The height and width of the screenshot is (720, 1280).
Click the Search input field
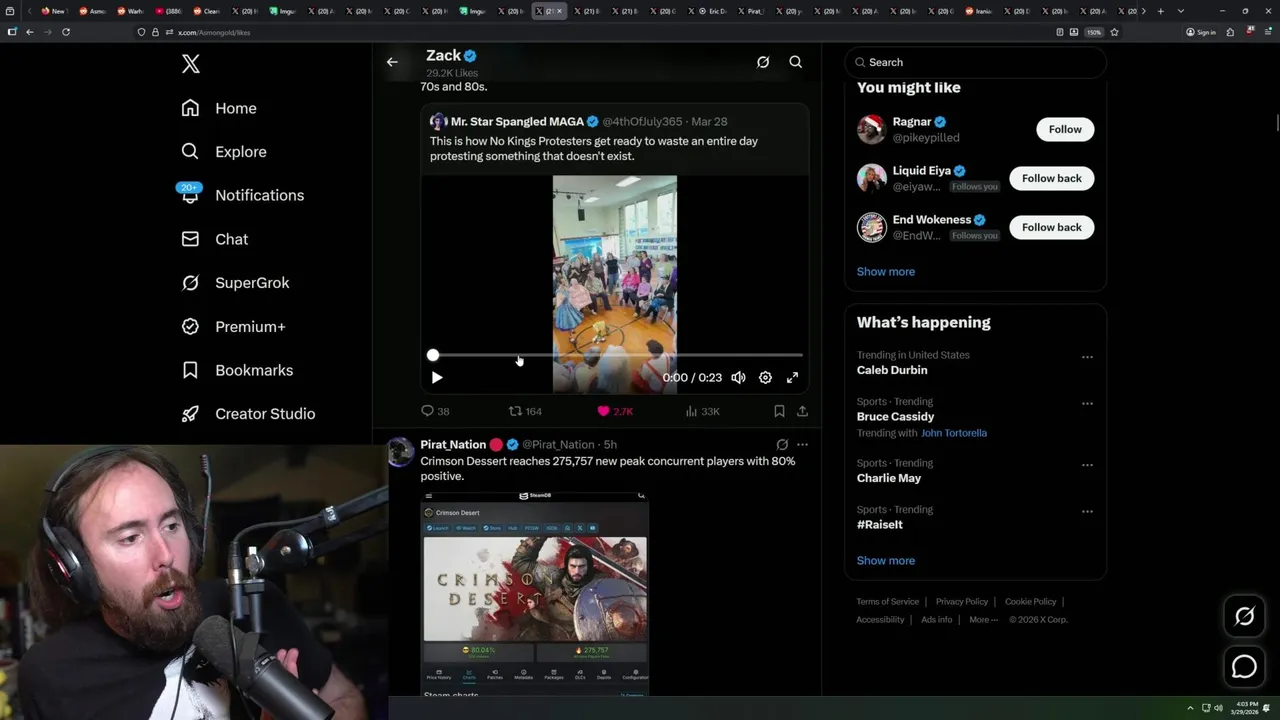click(x=976, y=62)
